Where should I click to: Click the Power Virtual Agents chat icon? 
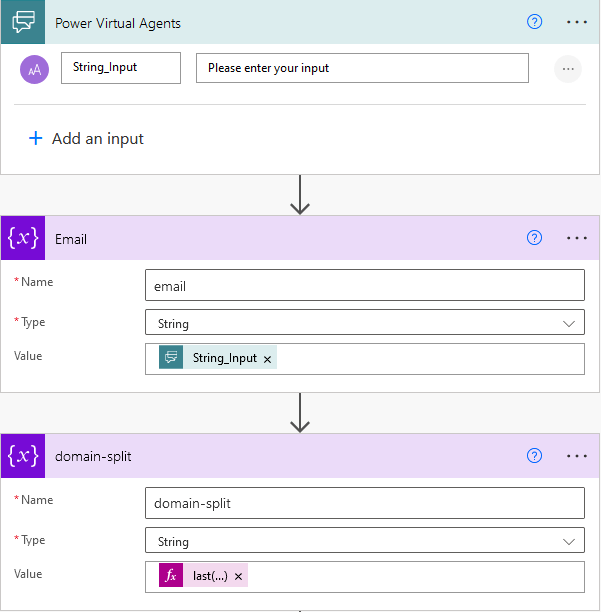[x=23, y=22]
